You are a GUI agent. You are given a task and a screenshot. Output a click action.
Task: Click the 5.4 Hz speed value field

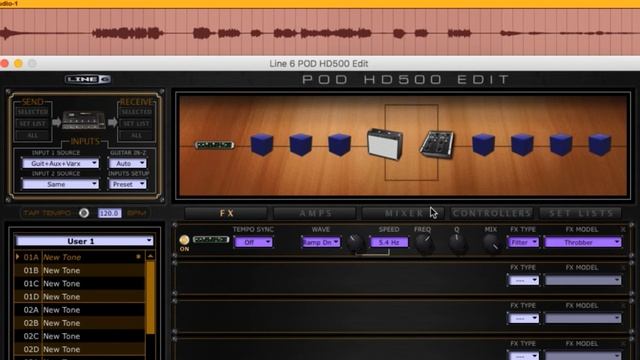pyautogui.click(x=389, y=242)
